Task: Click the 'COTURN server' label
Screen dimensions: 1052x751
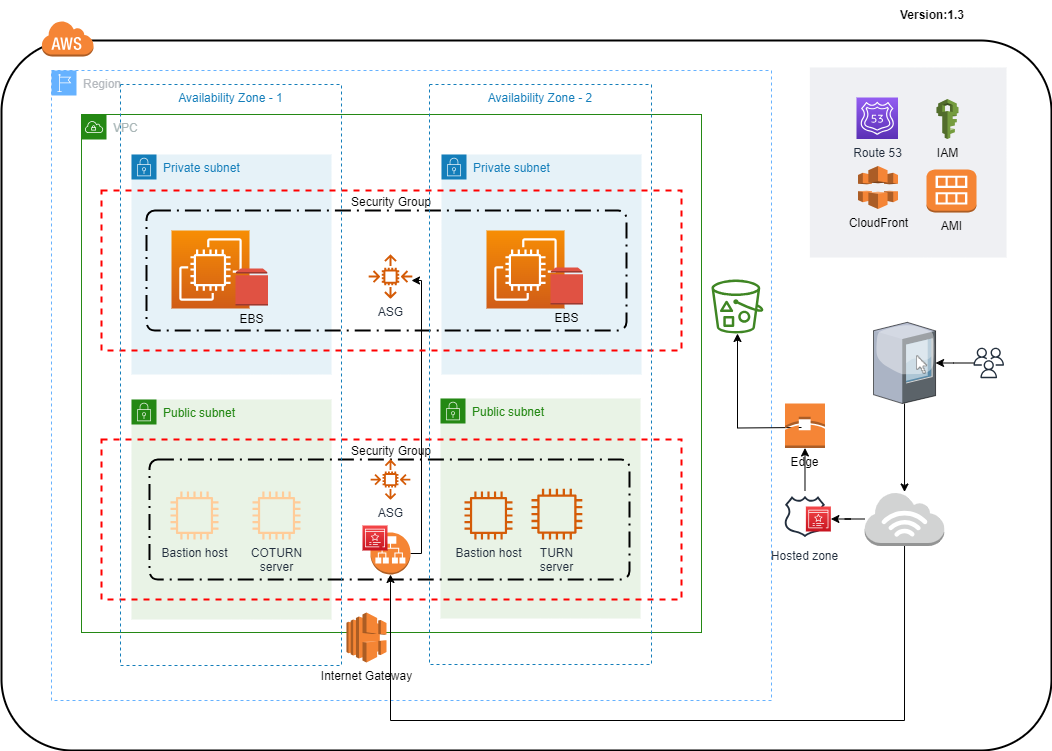Action: (276, 560)
